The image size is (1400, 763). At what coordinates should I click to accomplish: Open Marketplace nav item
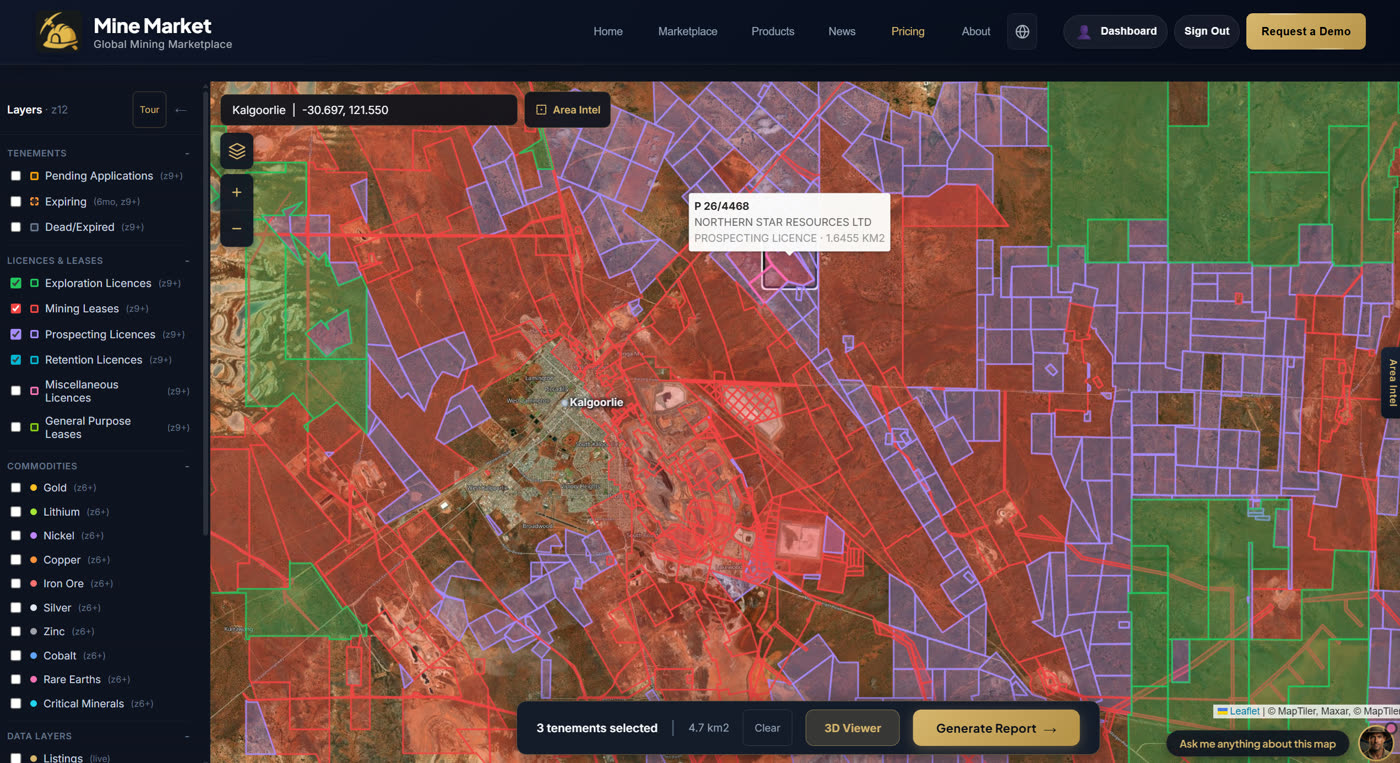click(x=688, y=31)
